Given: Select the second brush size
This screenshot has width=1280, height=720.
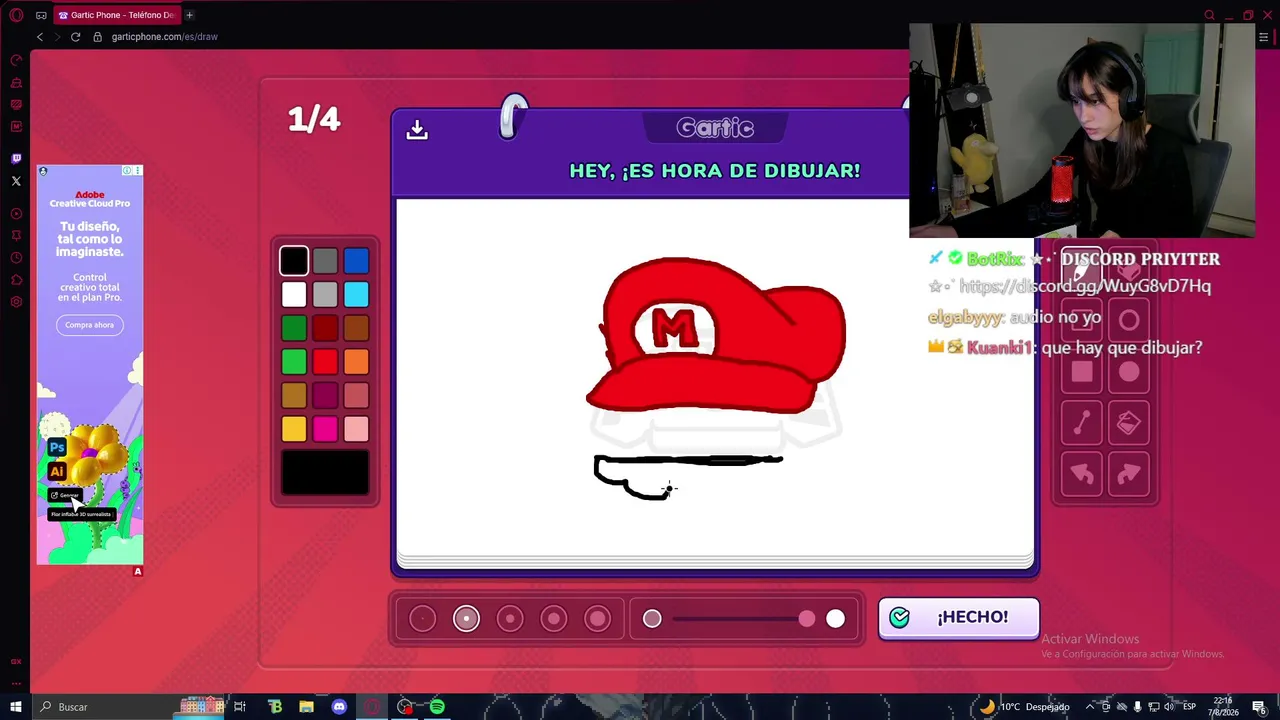Looking at the screenshot, I should [x=466, y=619].
